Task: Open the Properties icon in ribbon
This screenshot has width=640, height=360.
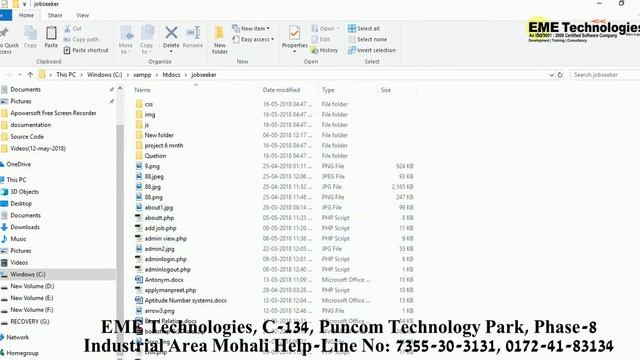Action: click(294, 33)
